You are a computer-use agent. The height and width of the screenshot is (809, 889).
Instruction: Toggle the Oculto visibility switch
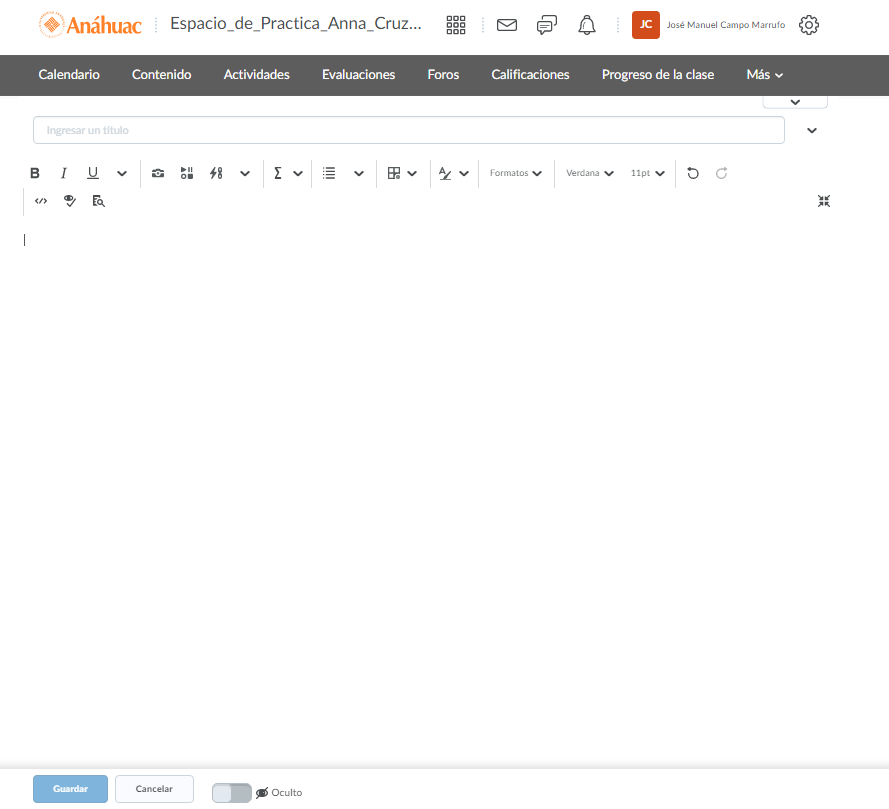[232, 792]
